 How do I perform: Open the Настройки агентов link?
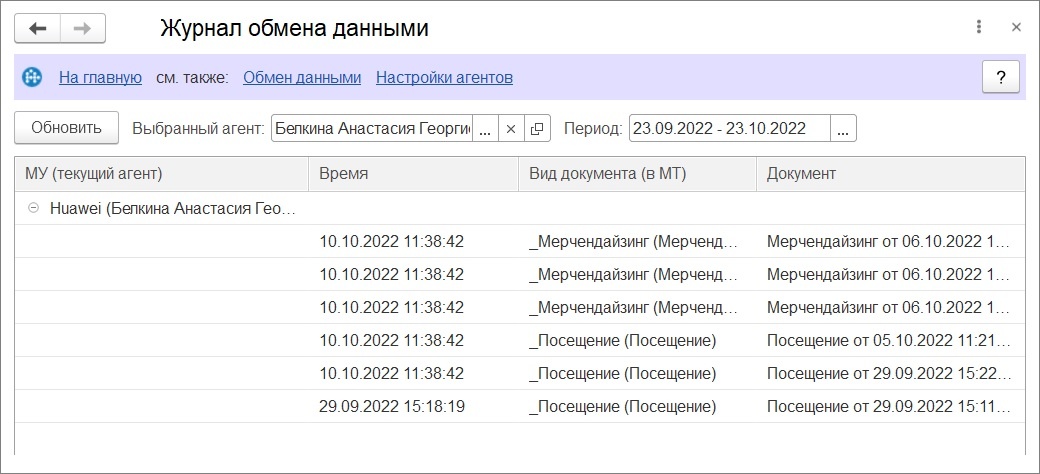point(444,78)
